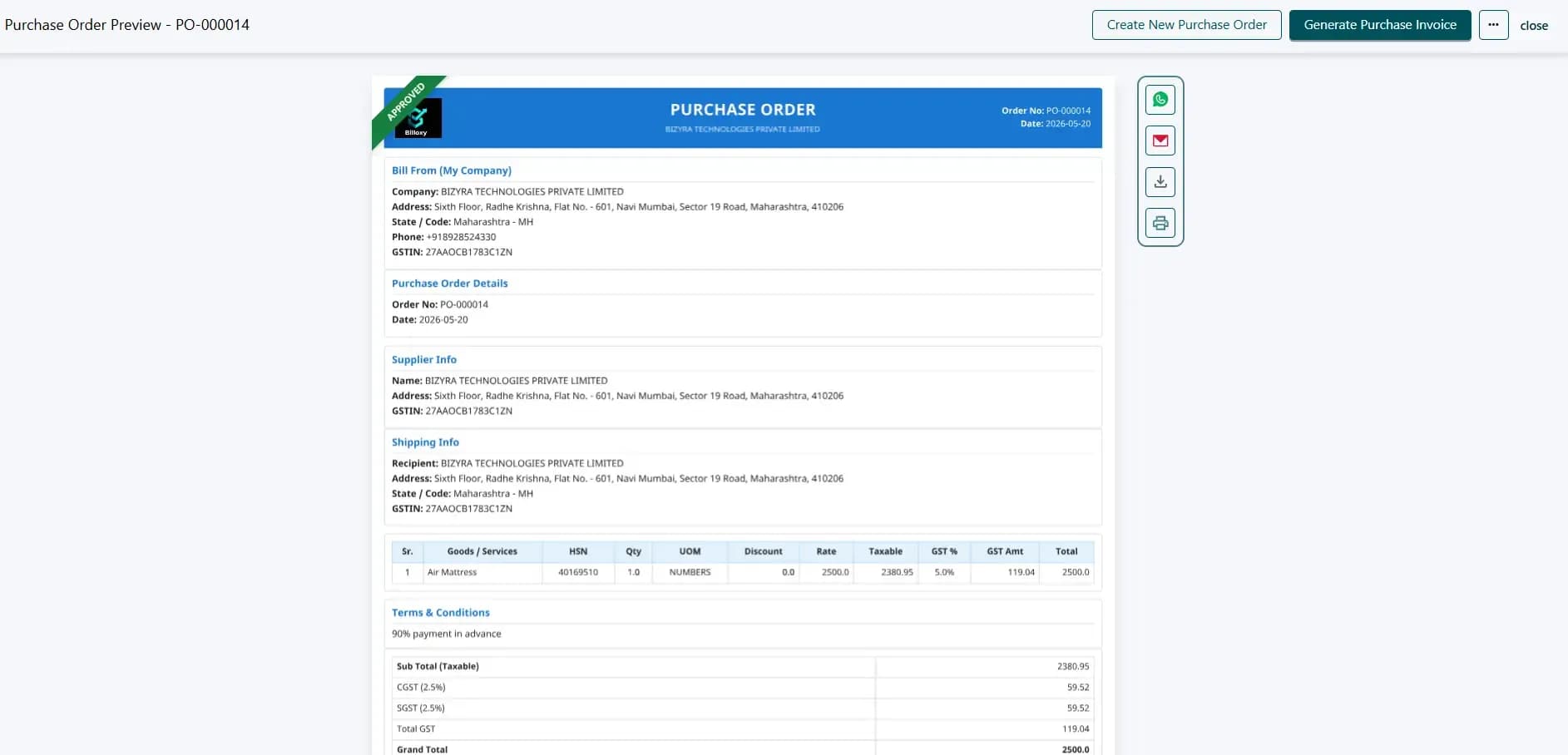This screenshot has width=1568, height=755.
Task: Click the GST Amt column header
Action: (x=1005, y=551)
